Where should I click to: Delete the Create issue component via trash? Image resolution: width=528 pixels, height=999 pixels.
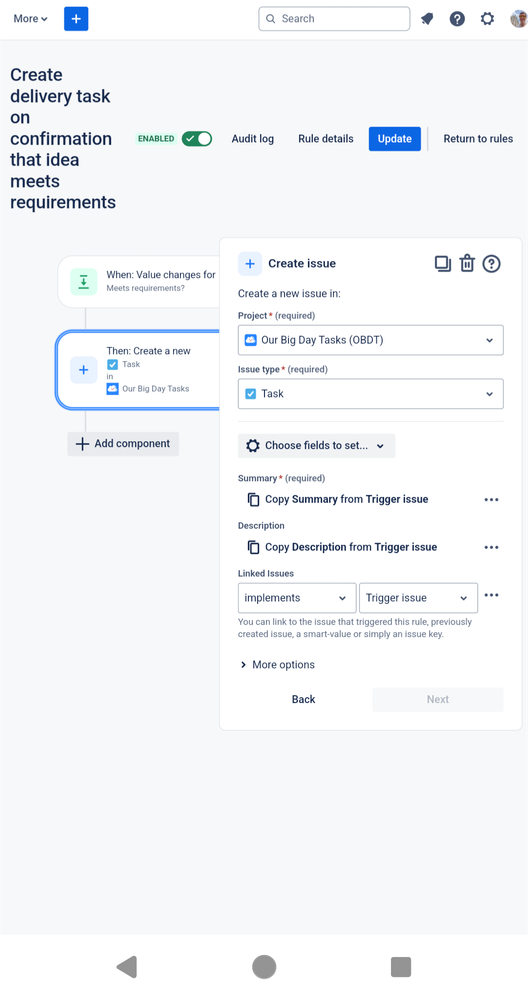(467, 263)
